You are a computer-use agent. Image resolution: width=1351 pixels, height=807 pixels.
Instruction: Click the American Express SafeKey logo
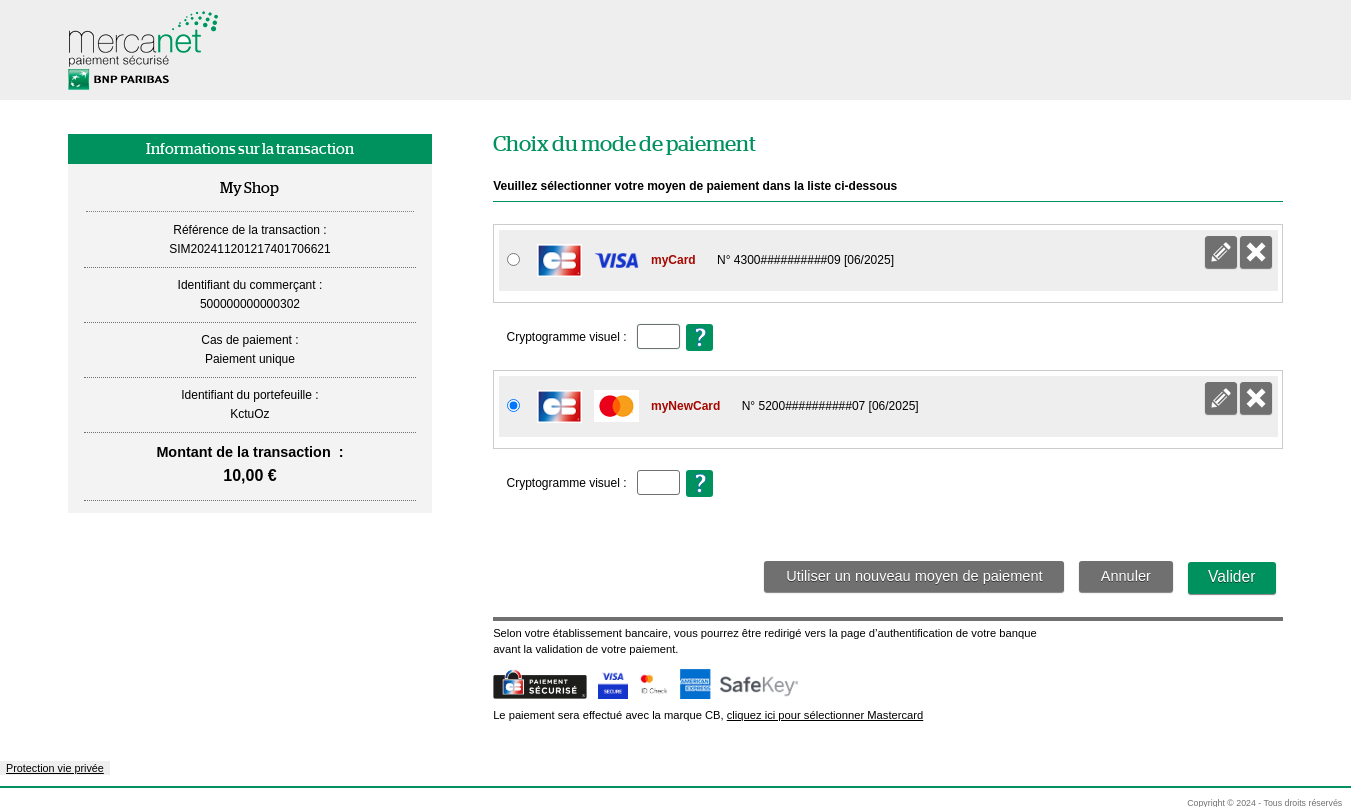(x=739, y=685)
